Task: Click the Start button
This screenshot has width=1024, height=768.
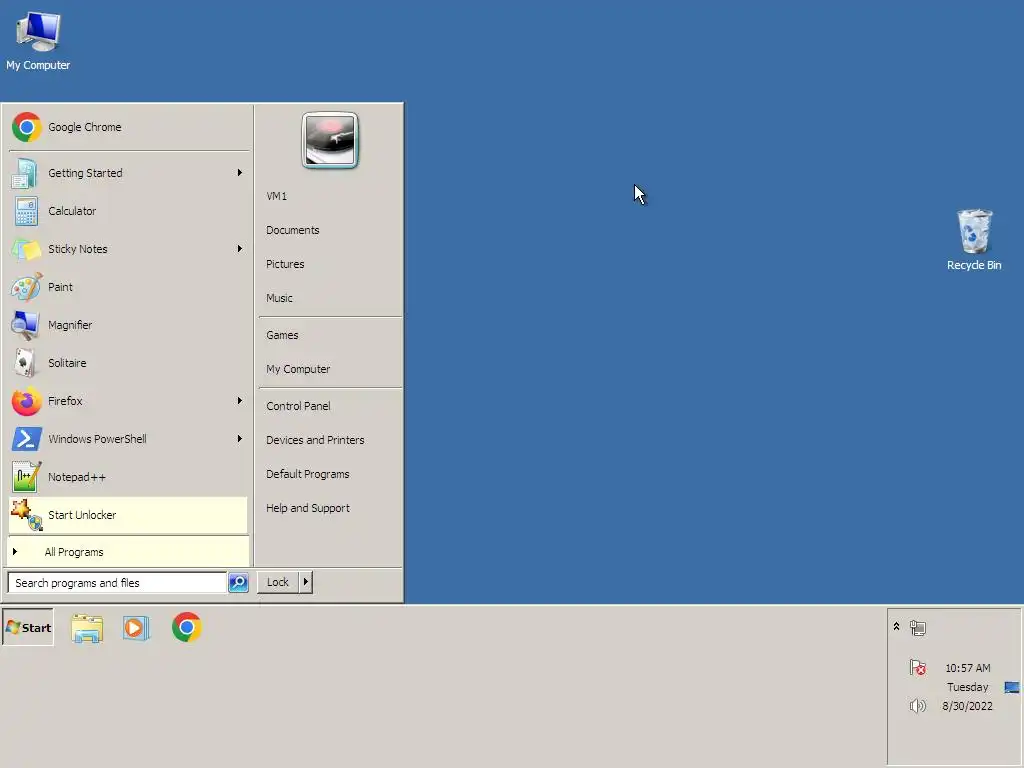Action: pyautogui.click(x=28, y=628)
